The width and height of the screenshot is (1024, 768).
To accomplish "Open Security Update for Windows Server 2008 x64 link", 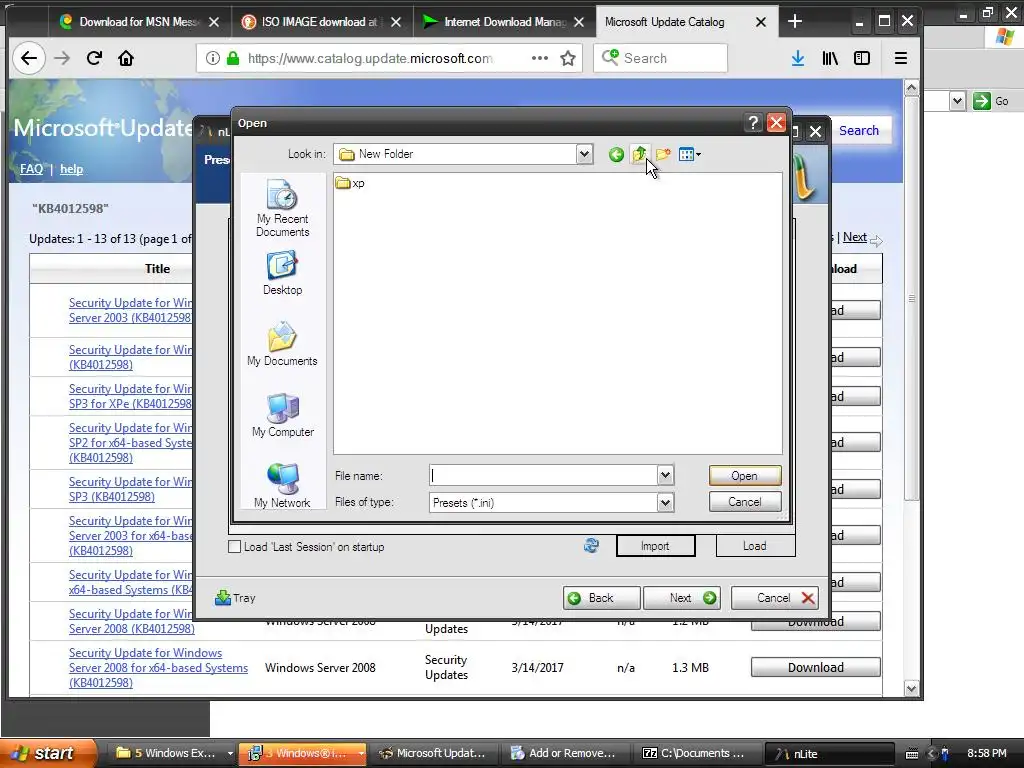I will click(x=158, y=667).
